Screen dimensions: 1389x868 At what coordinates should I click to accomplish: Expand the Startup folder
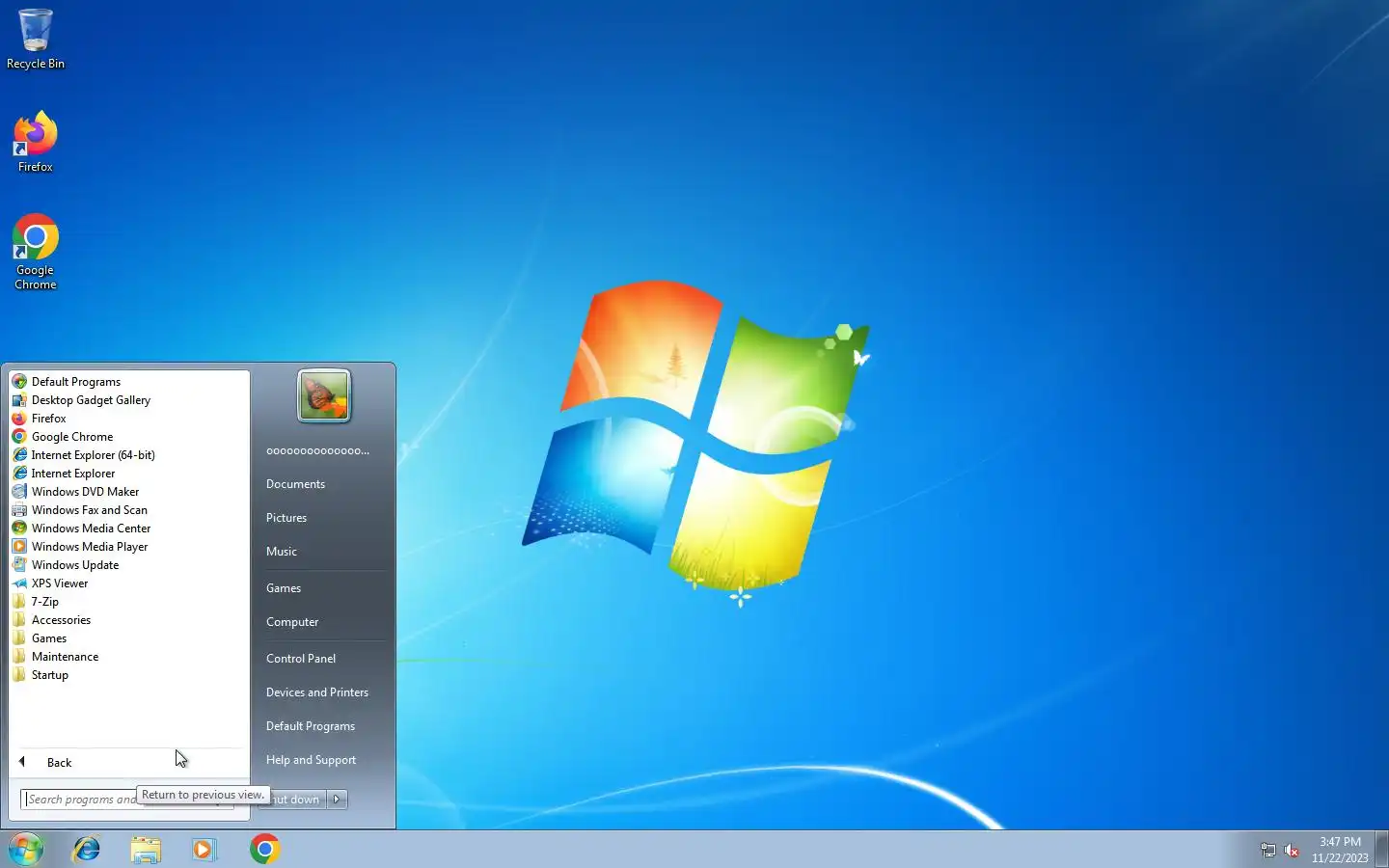[129, 675]
